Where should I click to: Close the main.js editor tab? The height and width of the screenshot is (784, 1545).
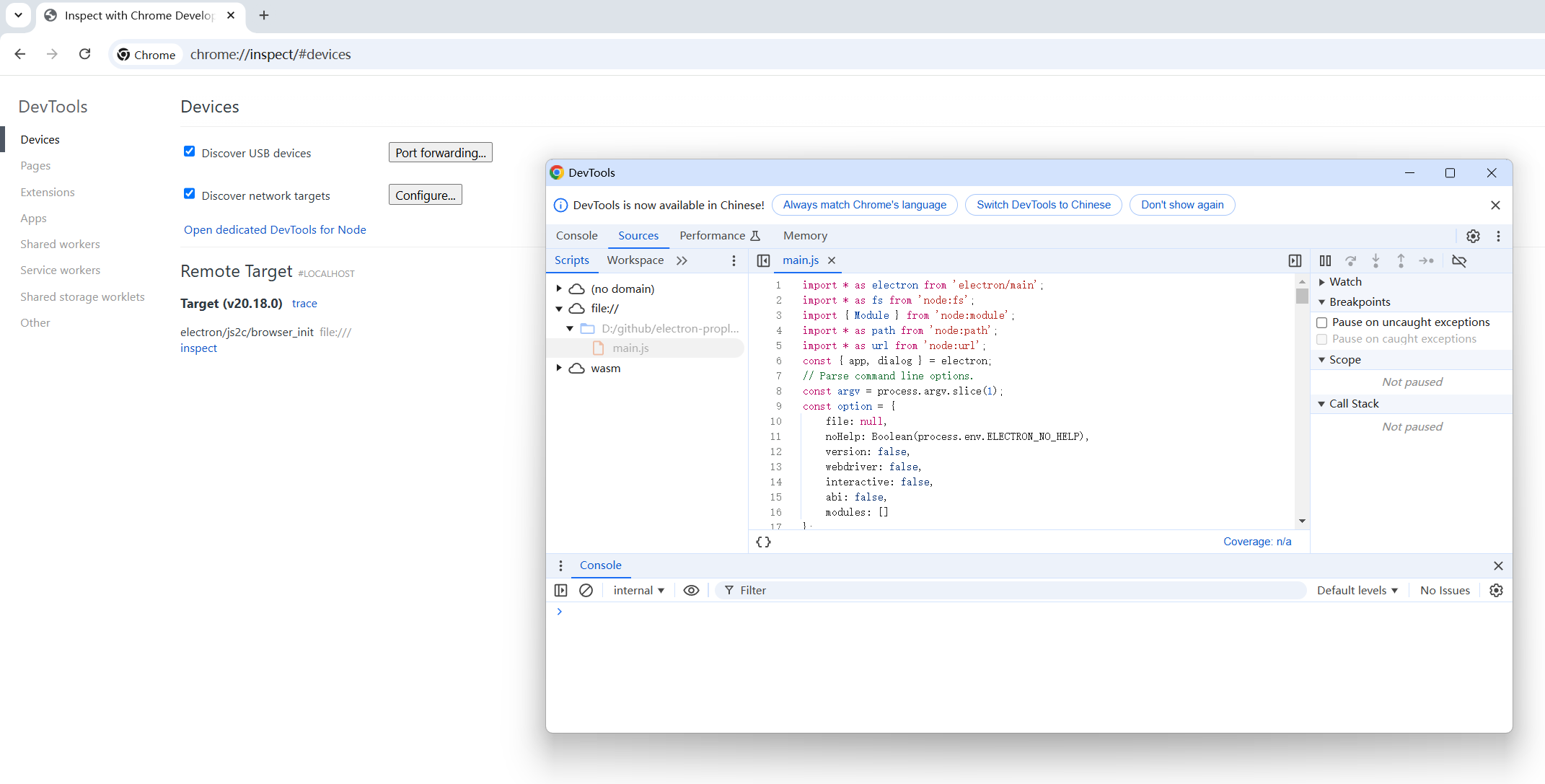(x=832, y=260)
